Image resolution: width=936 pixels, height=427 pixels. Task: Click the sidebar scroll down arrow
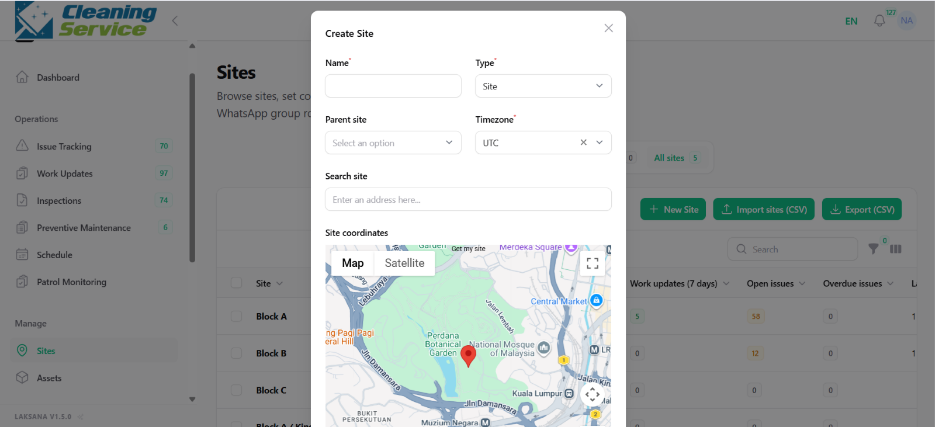[x=192, y=399]
